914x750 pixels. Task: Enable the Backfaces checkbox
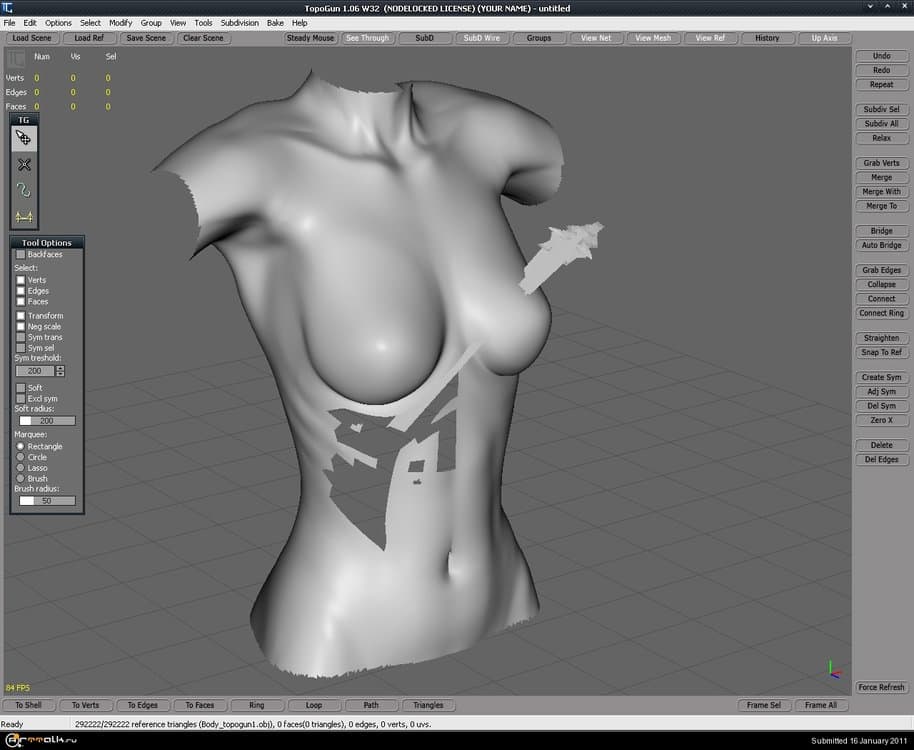point(21,255)
